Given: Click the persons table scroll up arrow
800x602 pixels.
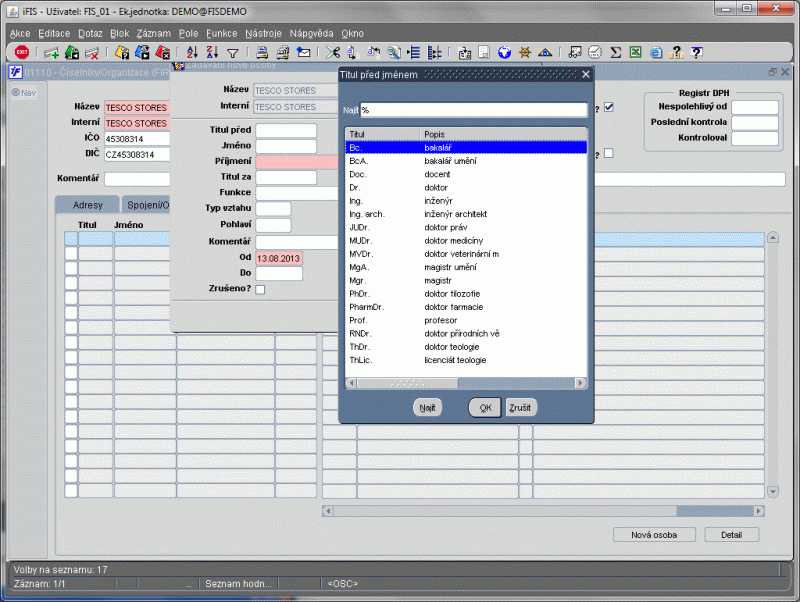Looking at the screenshot, I should [773, 238].
